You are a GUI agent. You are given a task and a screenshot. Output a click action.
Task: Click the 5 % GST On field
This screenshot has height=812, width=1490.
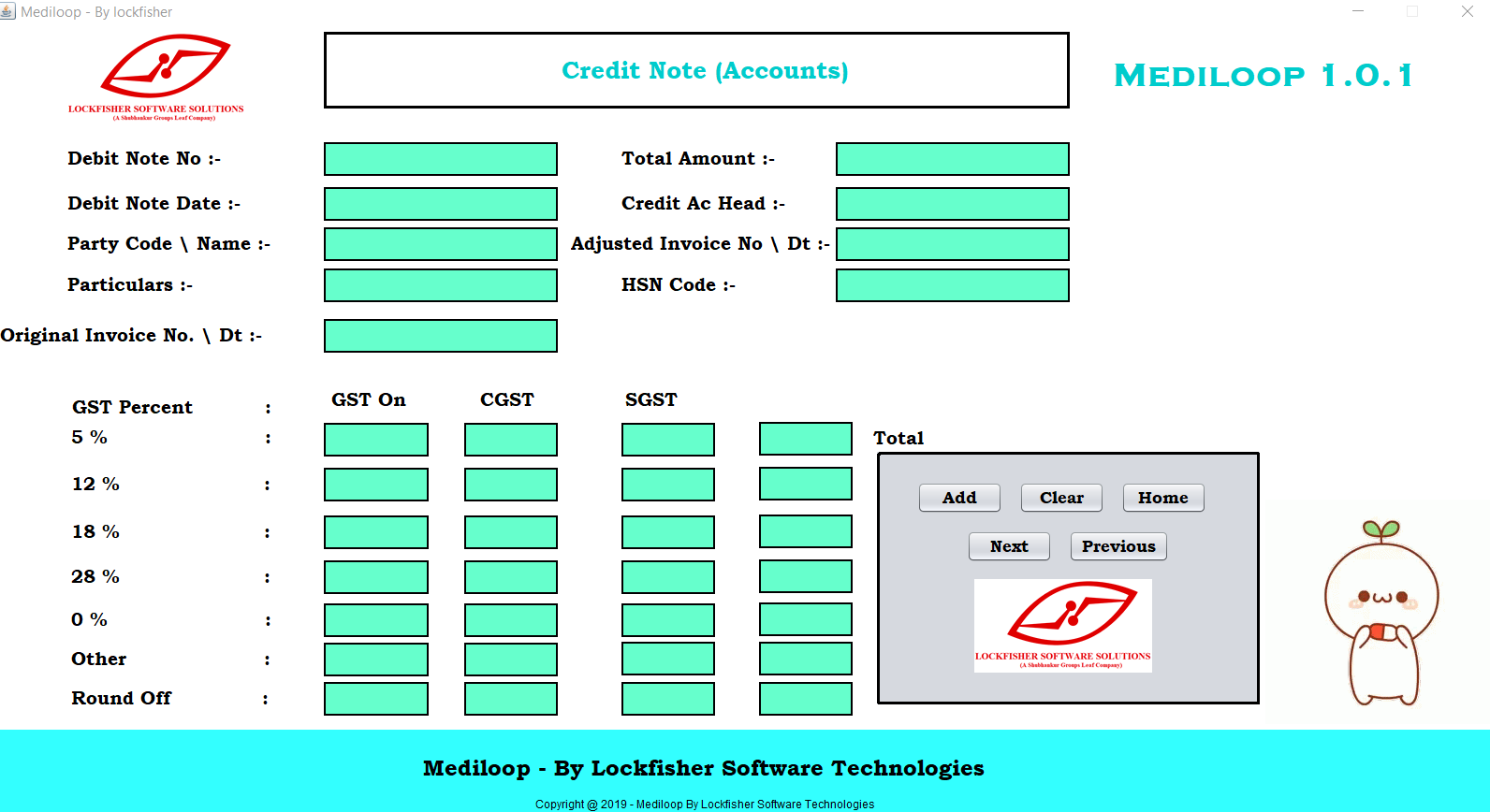(375, 440)
